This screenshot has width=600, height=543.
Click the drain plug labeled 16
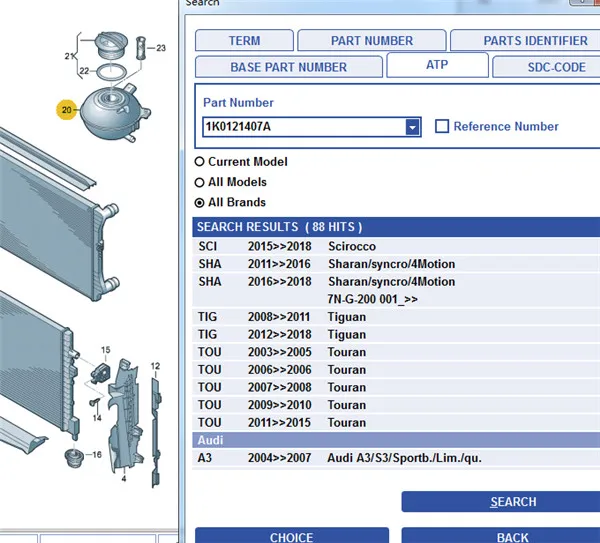(74, 458)
